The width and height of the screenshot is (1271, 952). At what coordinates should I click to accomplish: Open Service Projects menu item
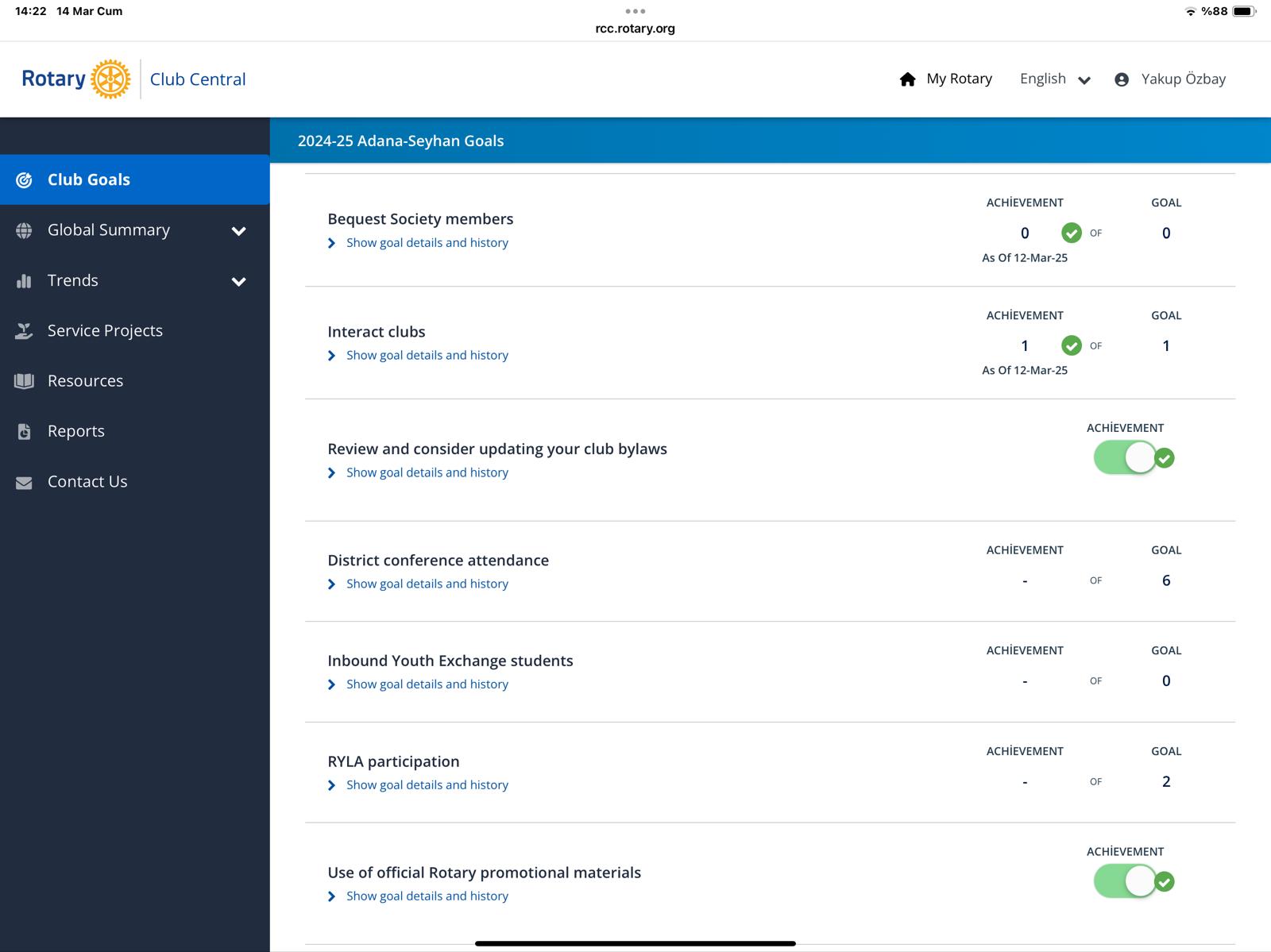tap(135, 330)
